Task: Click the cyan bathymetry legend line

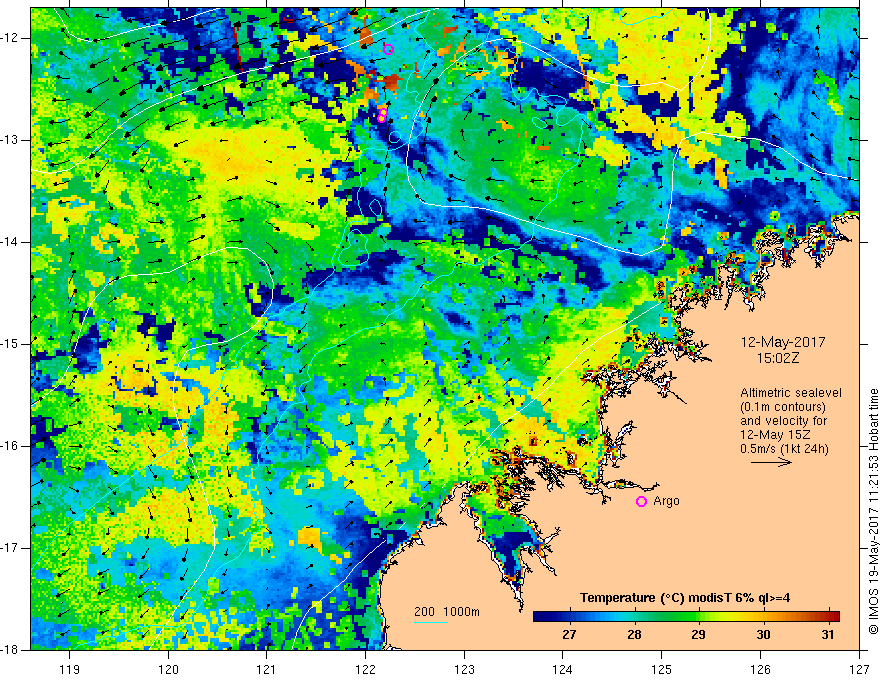Action: click(431, 622)
